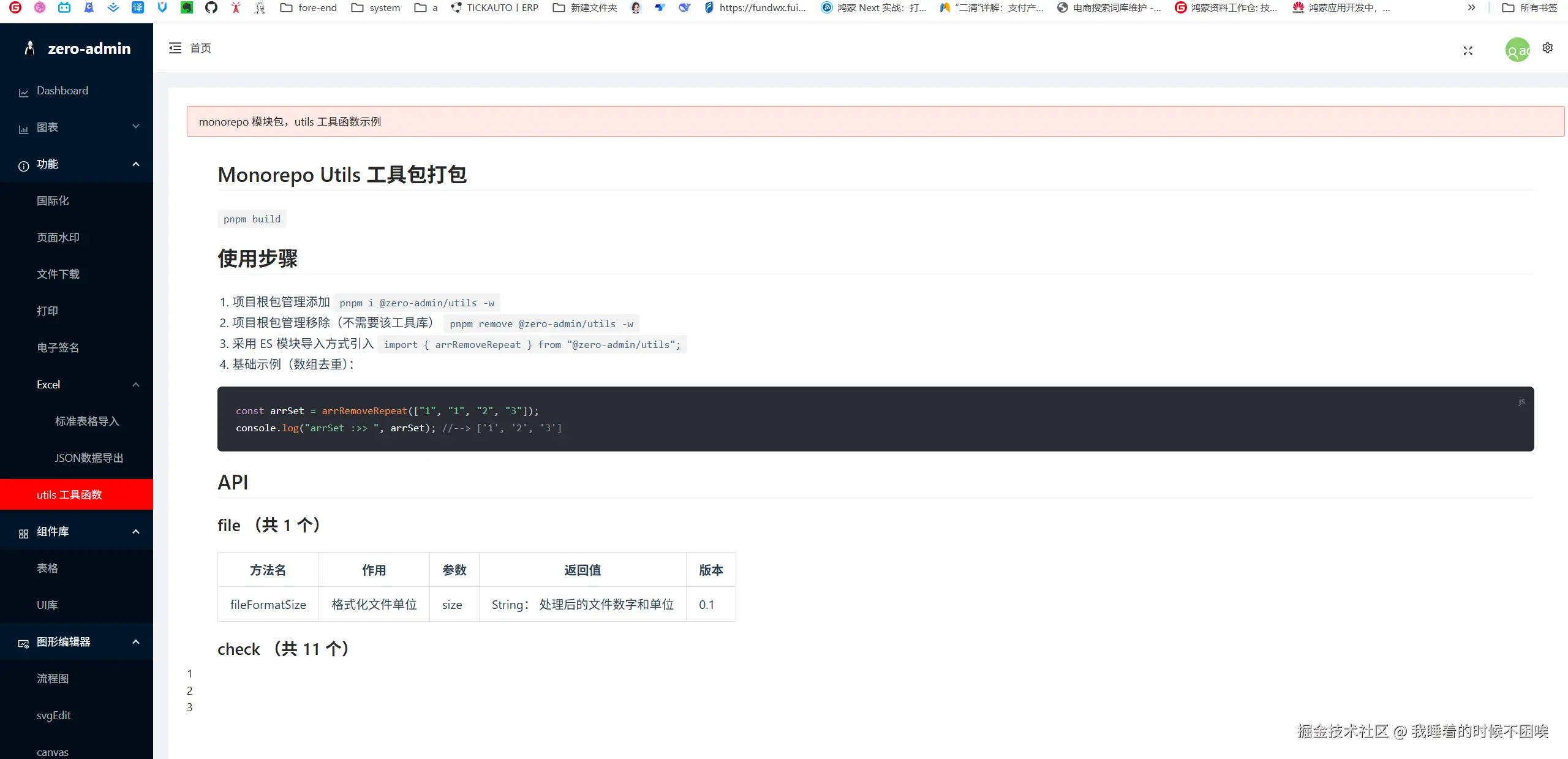Toggle fullscreen mode icon in header
Image resolution: width=1568 pixels, height=759 pixels.
point(1468,51)
